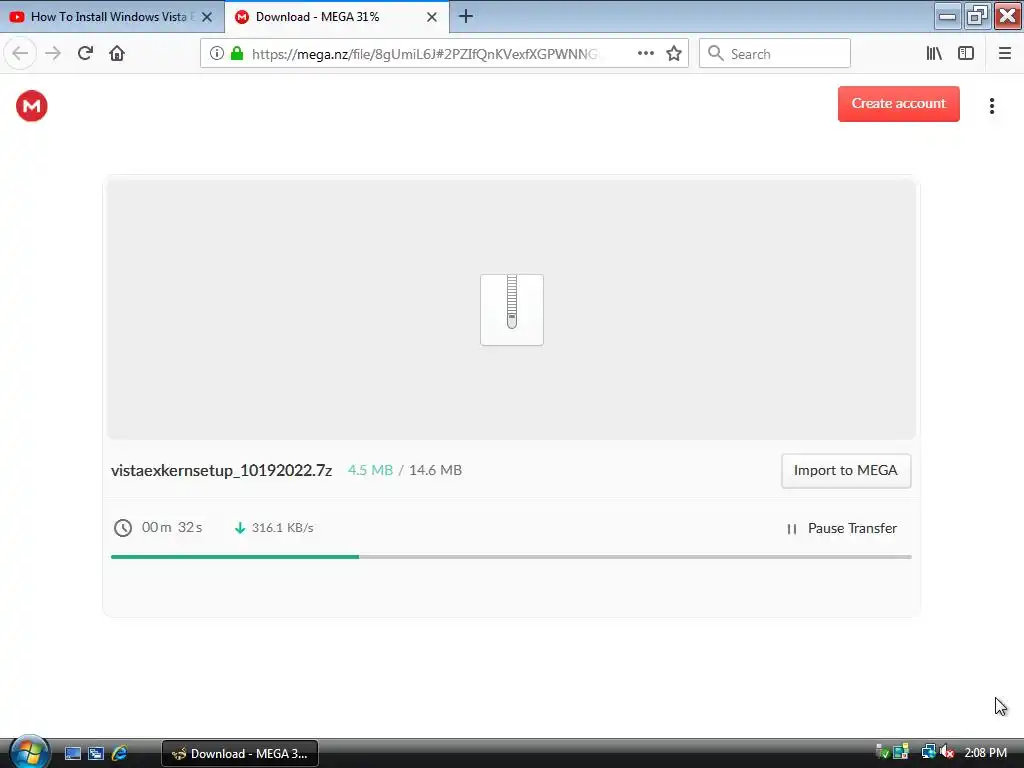Restore down the Firefox window
Screen dimensions: 1024x768
click(x=977, y=16)
